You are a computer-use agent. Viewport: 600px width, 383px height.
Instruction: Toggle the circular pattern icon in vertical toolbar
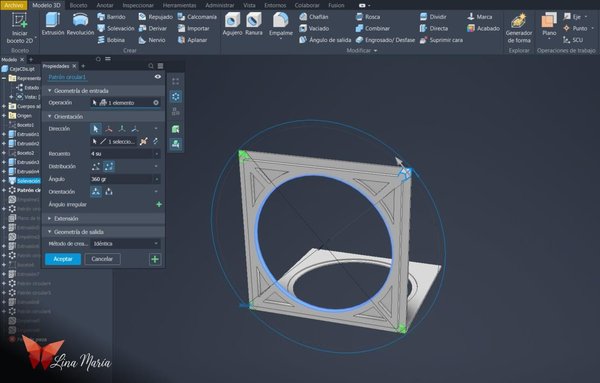pos(176,96)
